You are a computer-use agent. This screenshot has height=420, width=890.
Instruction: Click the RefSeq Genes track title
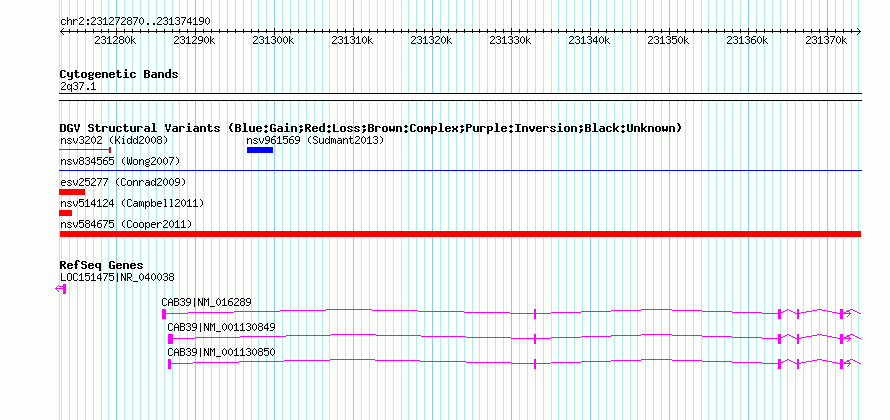pyautogui.click(x=102, y=266)
